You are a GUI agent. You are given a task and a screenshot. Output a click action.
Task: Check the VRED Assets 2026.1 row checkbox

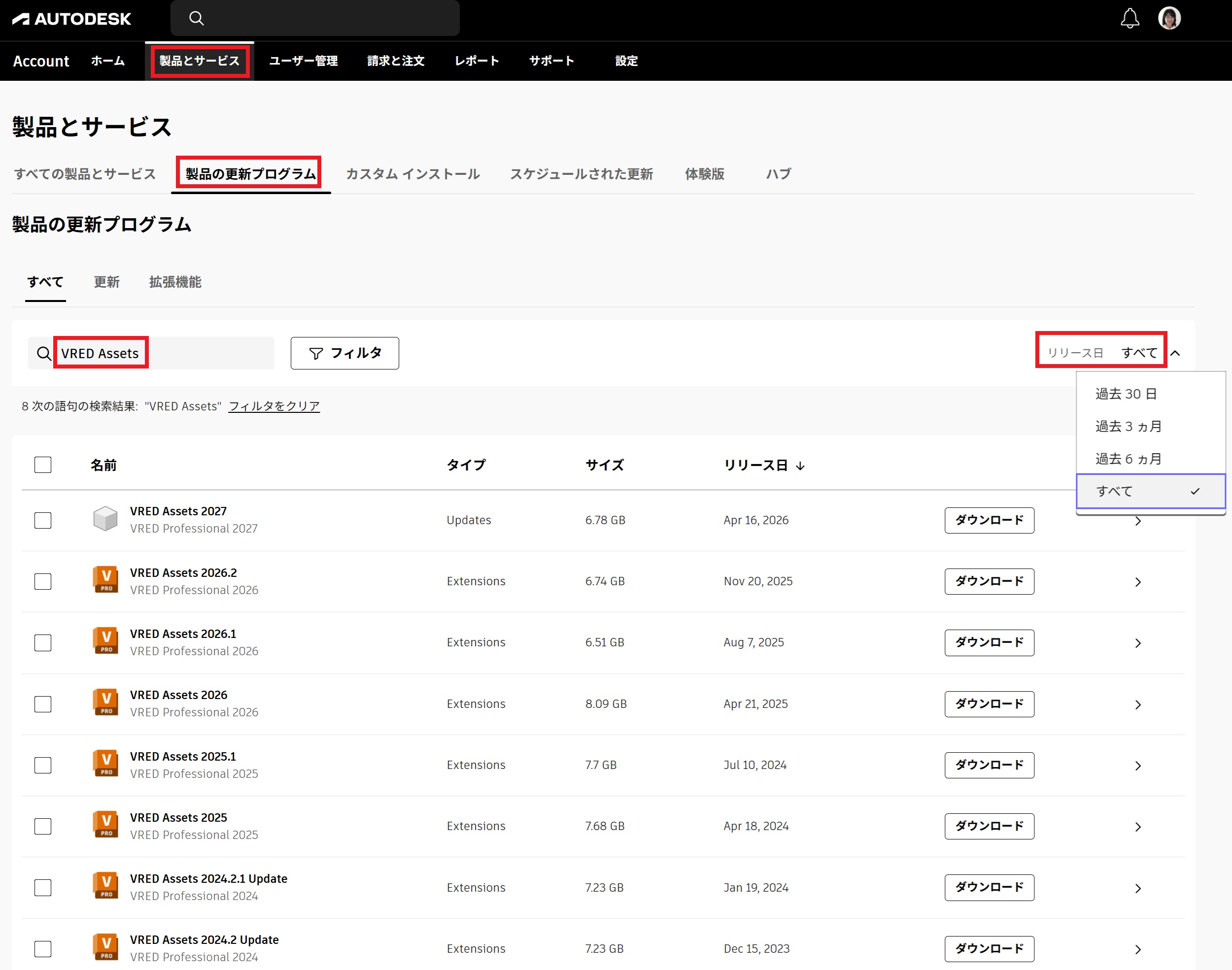(43, 643)
